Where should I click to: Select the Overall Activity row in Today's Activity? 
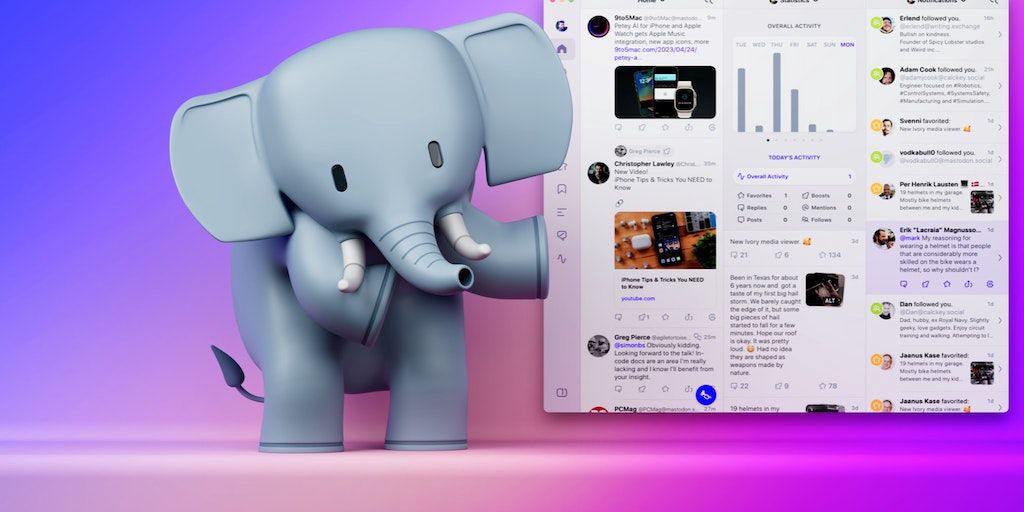pos(794,176)
